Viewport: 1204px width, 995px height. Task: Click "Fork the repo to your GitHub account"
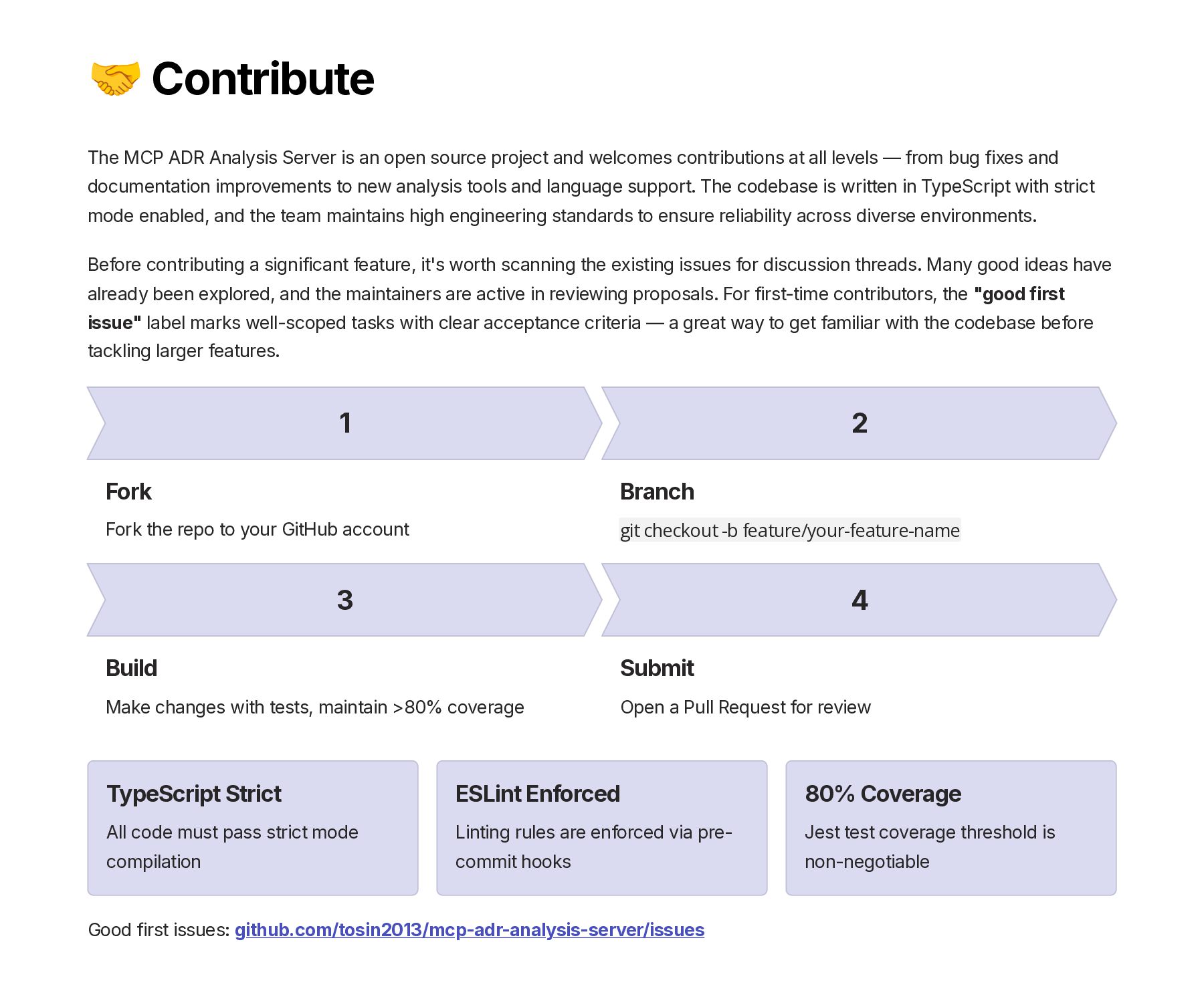pyautogui.click(x=258, y=530)
